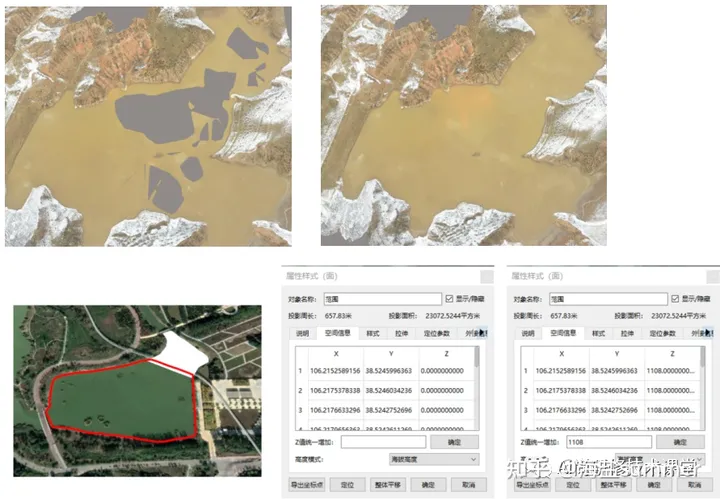Click 定位 button in left dialog
The image size is (720, 499).
tap(348, 485)
